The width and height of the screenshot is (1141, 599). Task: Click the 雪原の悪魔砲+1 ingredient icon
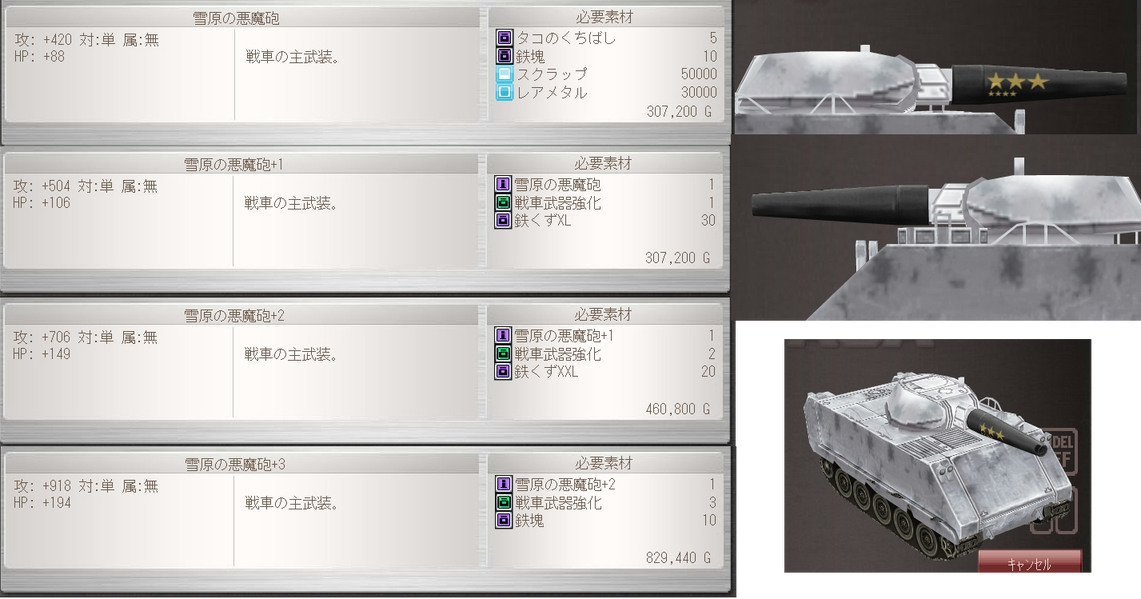point(503,336)
